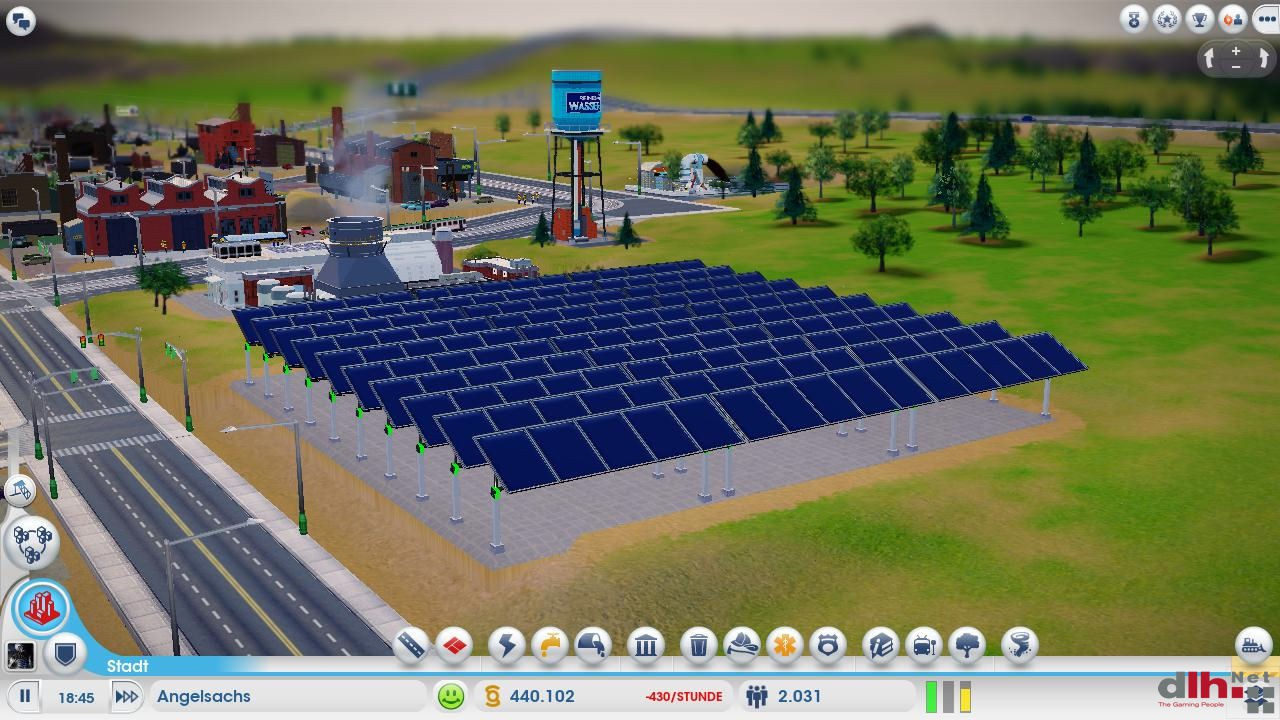Image resolution: width=1280 pixels, height=720 pixels.
Task: Select the red city view button
Action: click(x=42, y=607)
